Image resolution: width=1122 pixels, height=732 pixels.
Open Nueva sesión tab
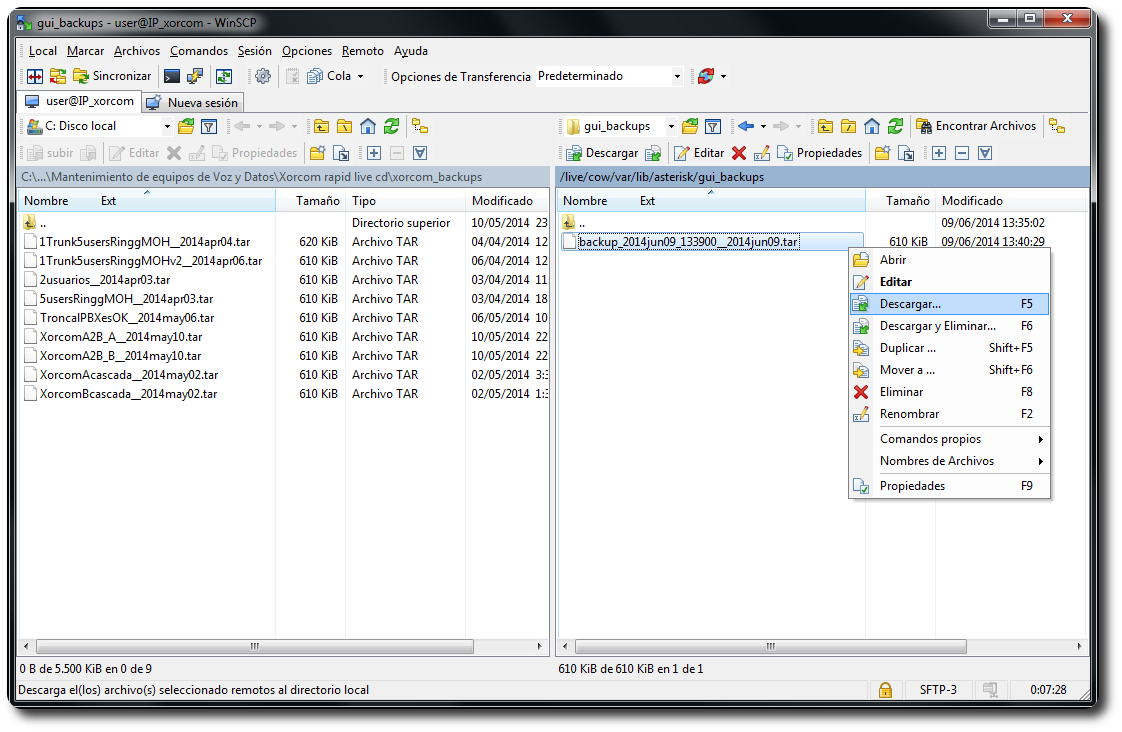(192, 102)
